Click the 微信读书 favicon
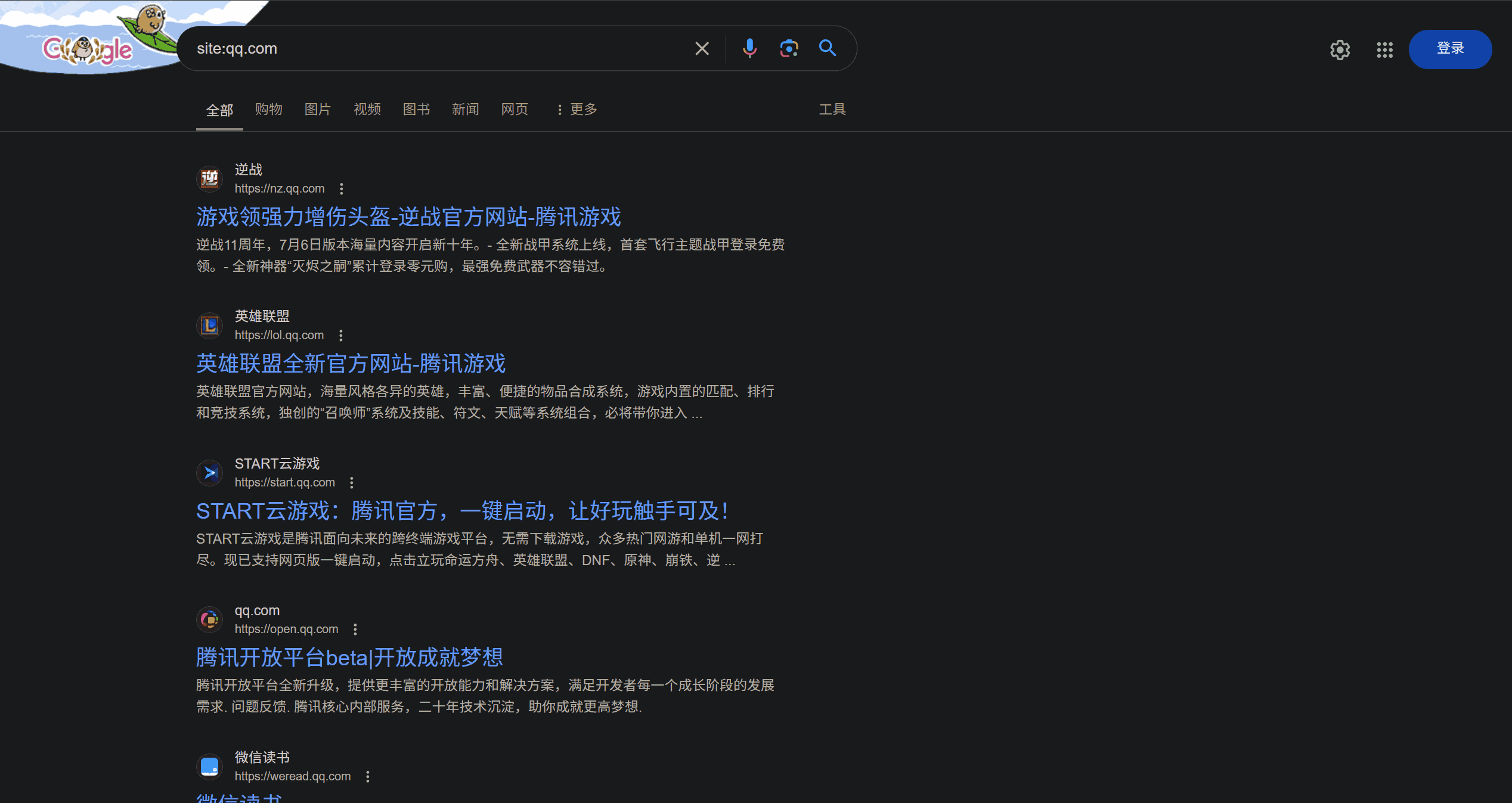 (209, 767)
